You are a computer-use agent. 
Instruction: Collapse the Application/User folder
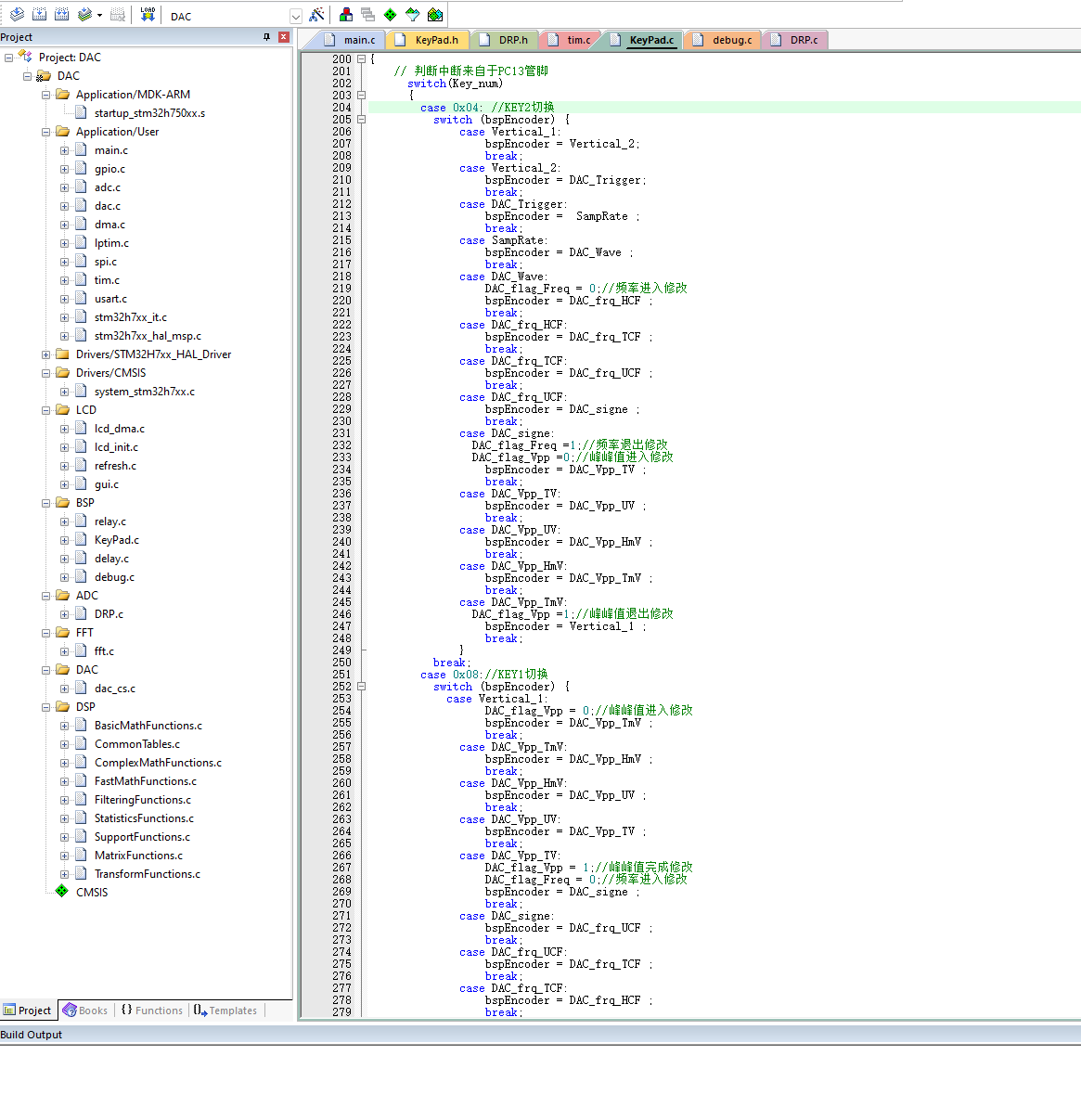point(45,132)
